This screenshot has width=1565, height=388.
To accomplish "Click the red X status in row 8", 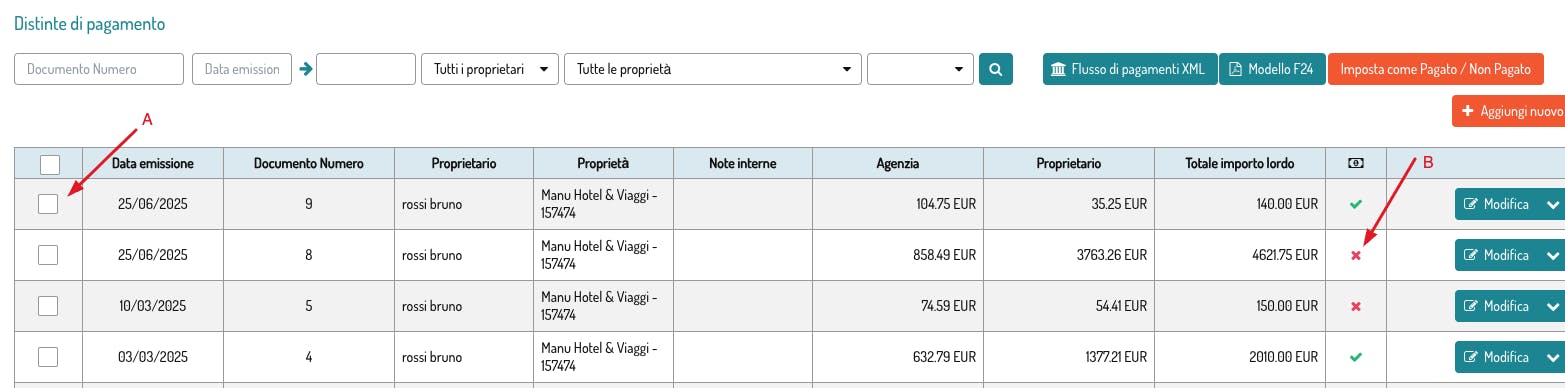I will (x=1356, y=256).
